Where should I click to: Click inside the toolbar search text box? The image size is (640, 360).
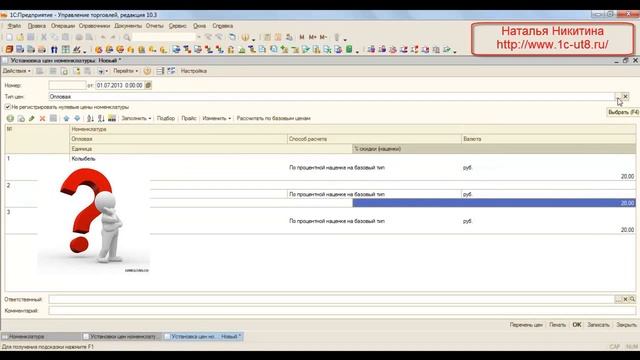click(164, 37)
